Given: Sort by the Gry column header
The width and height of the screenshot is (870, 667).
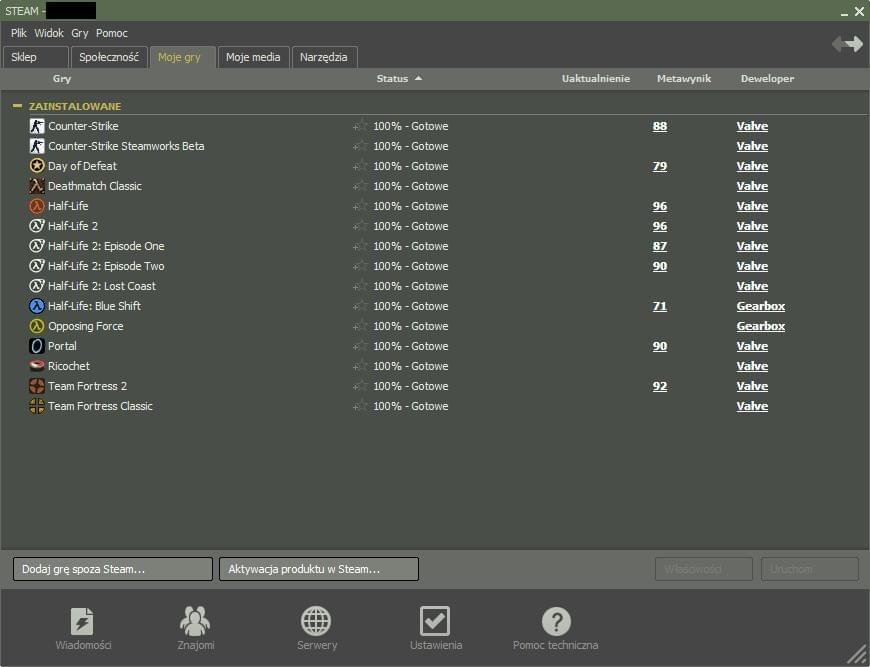Looking at the screenshot, I should point(62,79).
